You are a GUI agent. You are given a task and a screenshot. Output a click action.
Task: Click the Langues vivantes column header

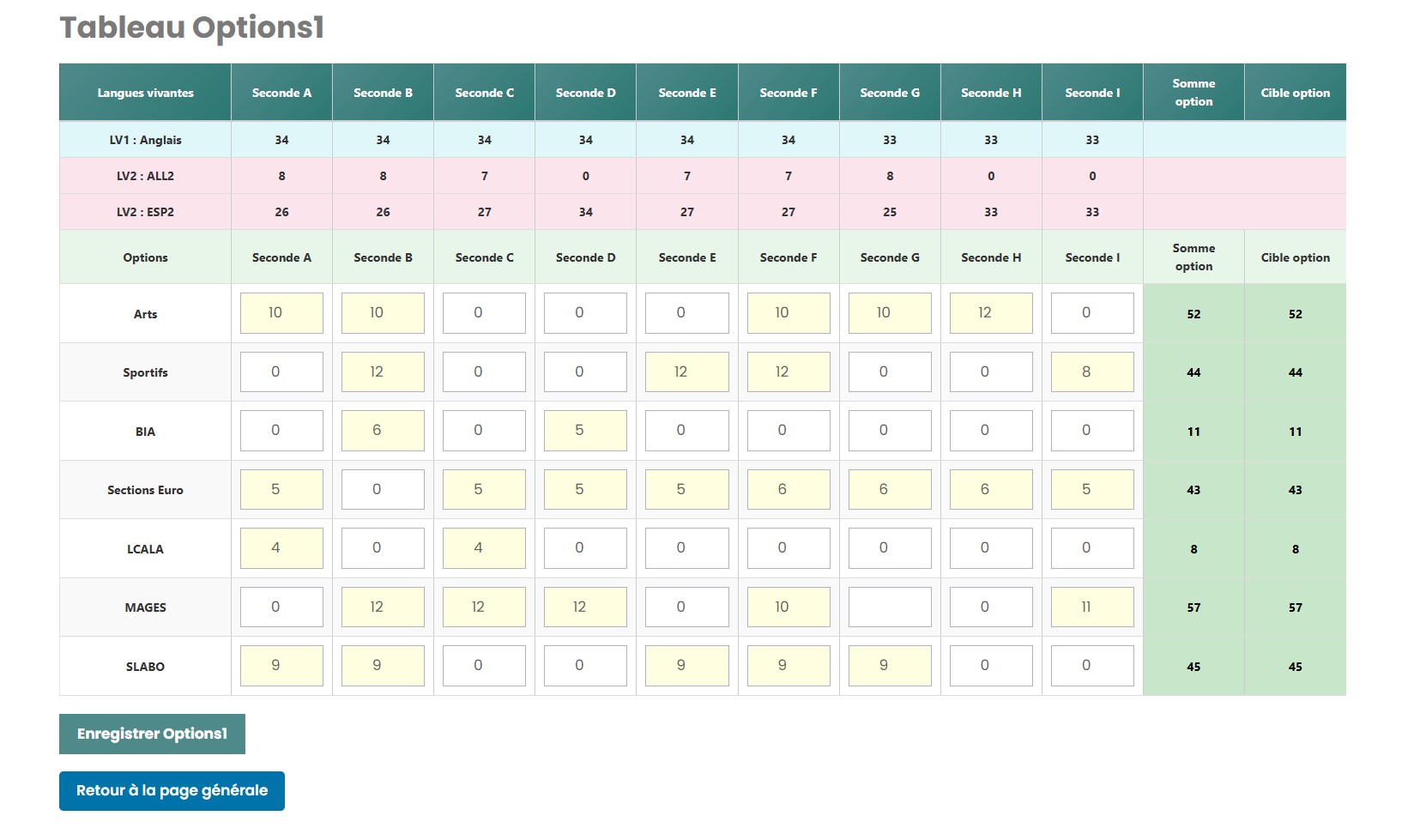pos(145,93)
